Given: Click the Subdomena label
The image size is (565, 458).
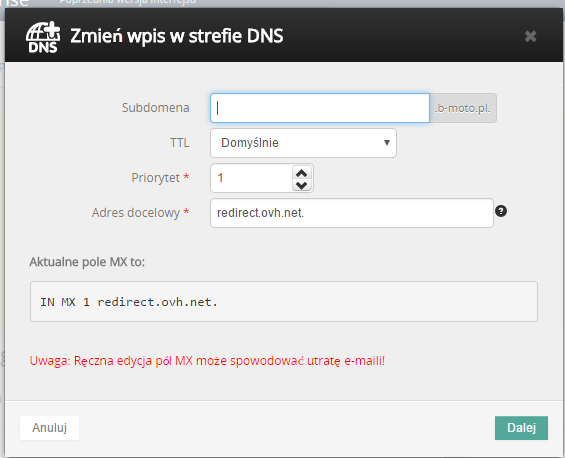Looking at the screenshot, I should pos(155,108).
